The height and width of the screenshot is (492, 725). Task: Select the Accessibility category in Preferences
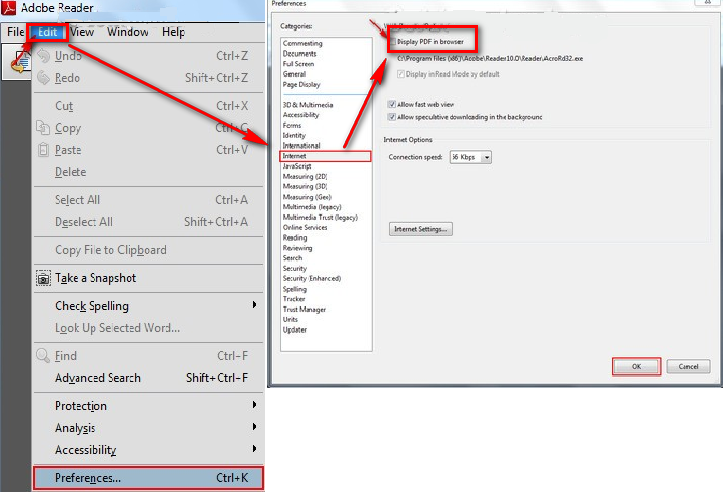[x=301, y=115]
